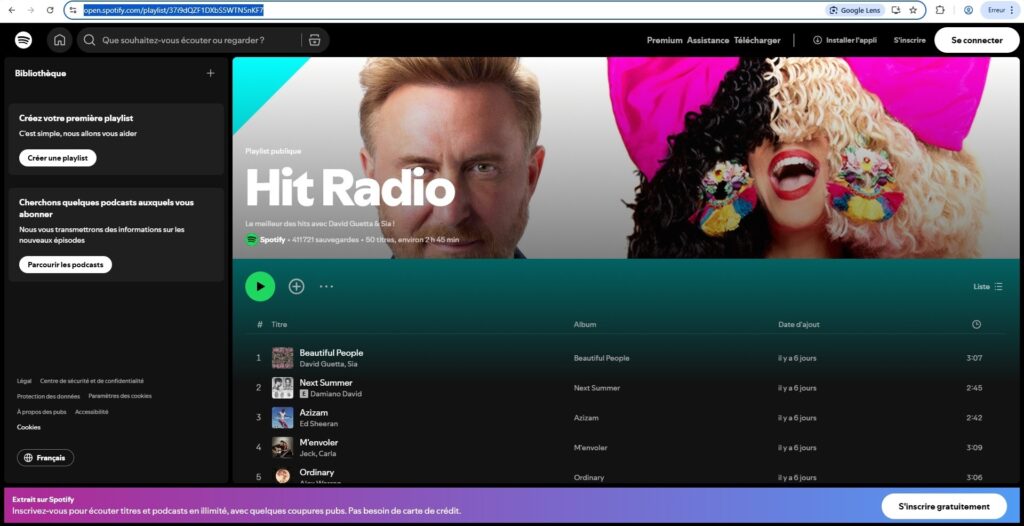The image size is (1024, 526).
Task: Open Légal footer link
Action: (24, 381)
